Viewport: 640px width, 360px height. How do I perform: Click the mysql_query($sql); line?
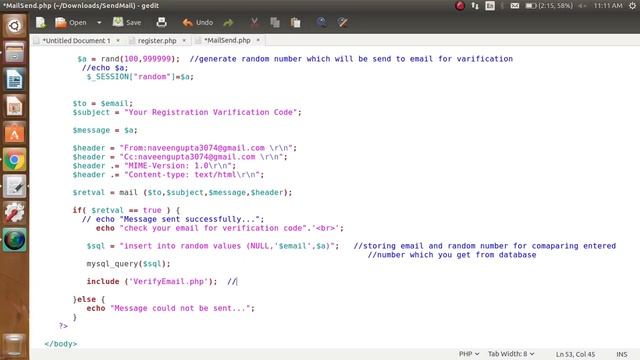128,264
